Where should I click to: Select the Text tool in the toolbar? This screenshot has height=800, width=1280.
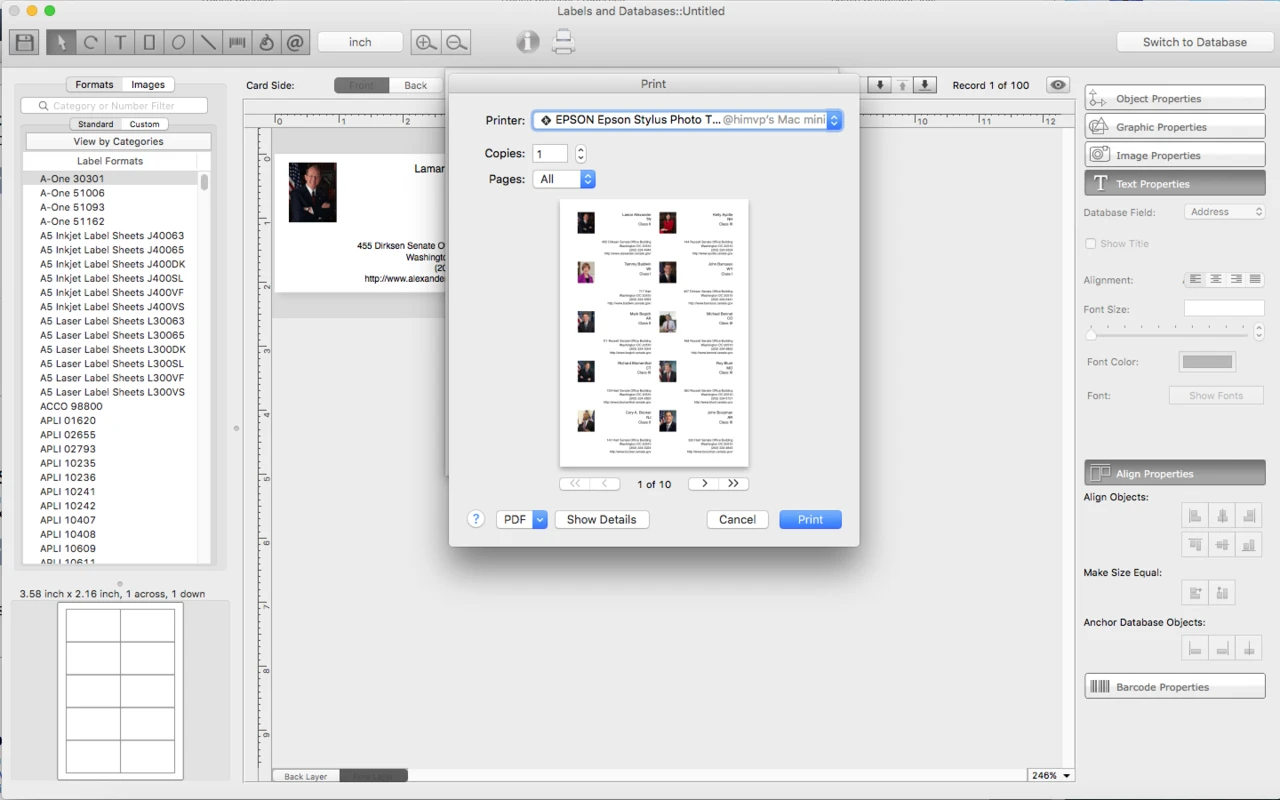click(x=119, y=42)
